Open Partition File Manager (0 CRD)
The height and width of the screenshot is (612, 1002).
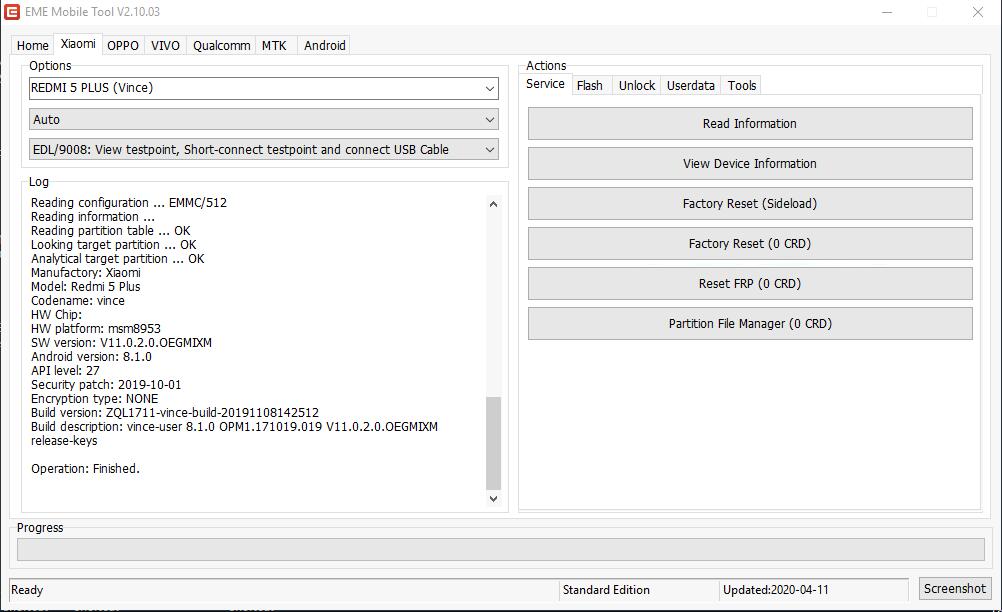[x=750, y=323]
